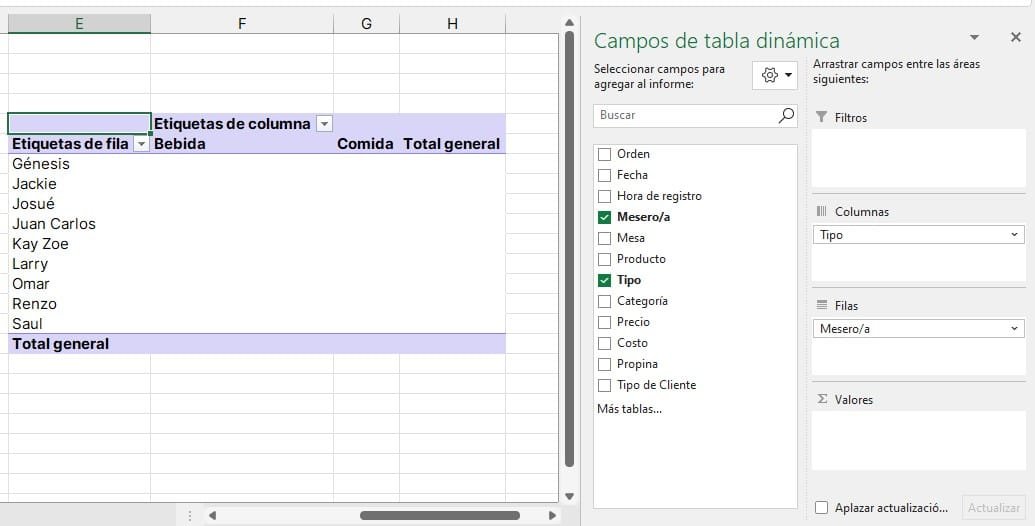
Task: Close the Campos de tabla dinámica pane
Action: 1016,38
